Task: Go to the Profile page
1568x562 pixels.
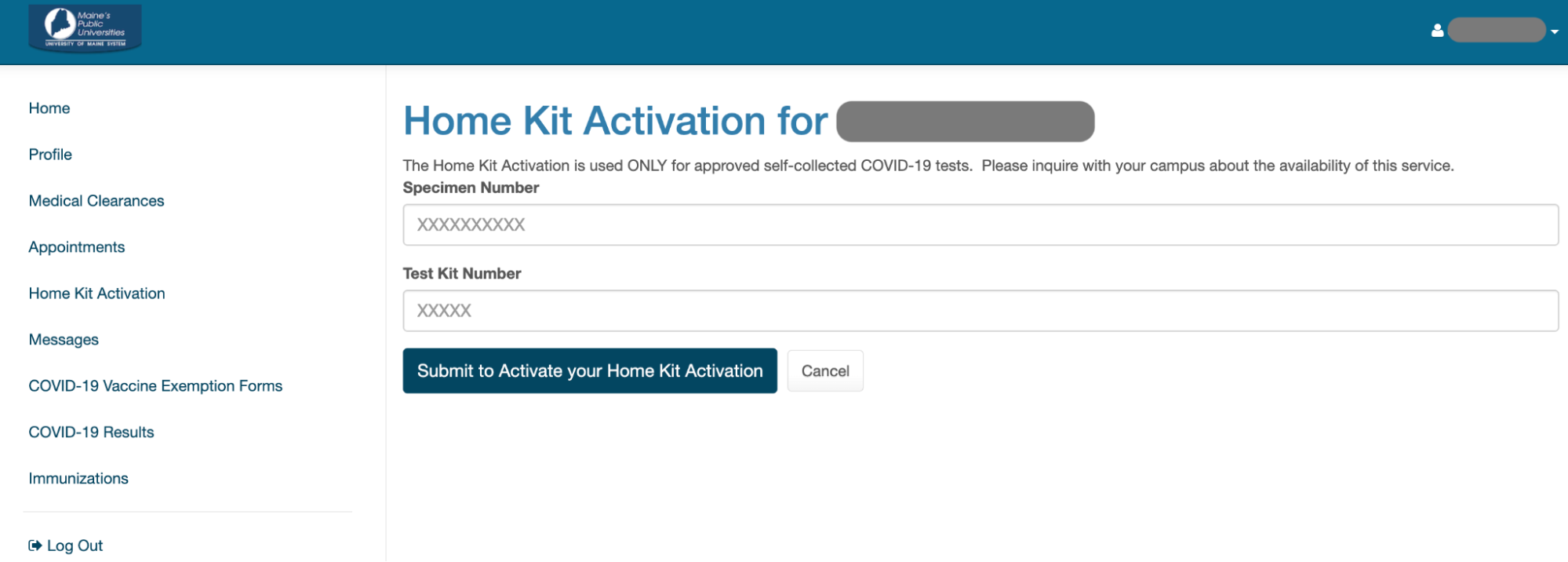Action: point(50,155)
